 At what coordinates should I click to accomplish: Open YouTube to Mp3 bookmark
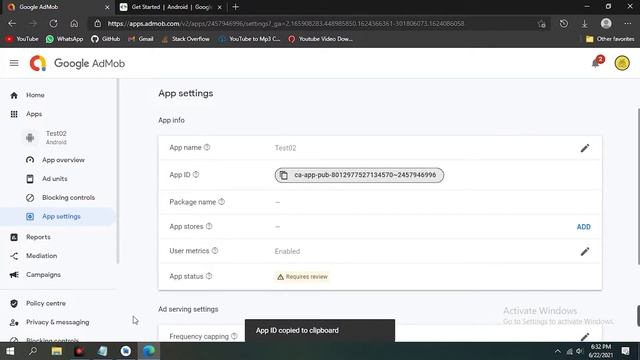(249, 39)
